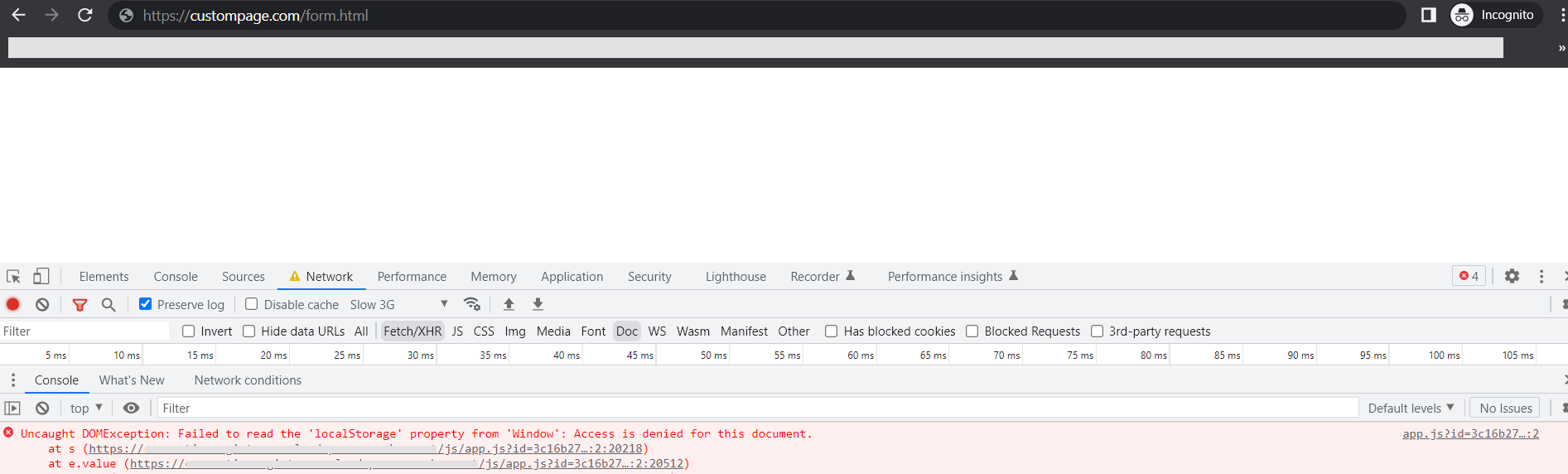Viewport: 1568px width, 474px height.
Task: Click the No Issues button
Action: click(x=1505, y=408)
